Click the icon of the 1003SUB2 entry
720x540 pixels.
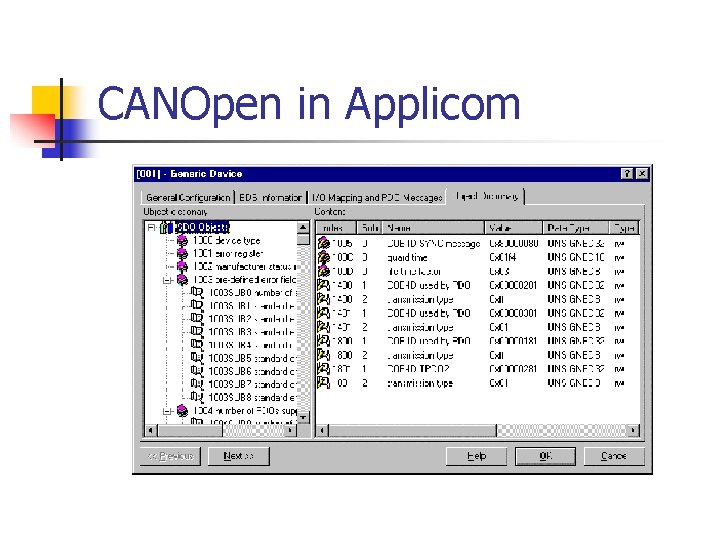click(x=197, y=319)
